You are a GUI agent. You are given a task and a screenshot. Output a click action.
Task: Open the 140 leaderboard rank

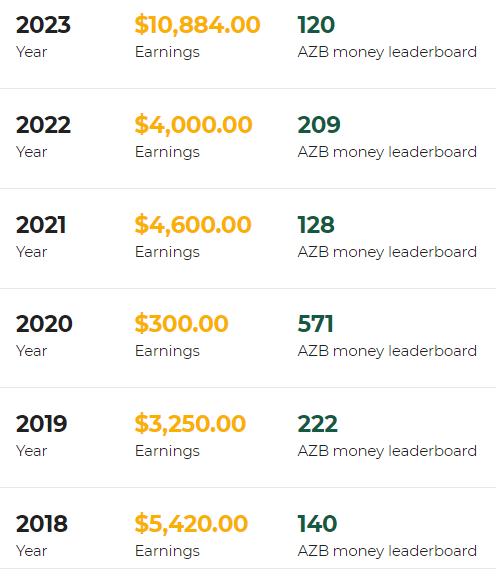coord(318,524)
